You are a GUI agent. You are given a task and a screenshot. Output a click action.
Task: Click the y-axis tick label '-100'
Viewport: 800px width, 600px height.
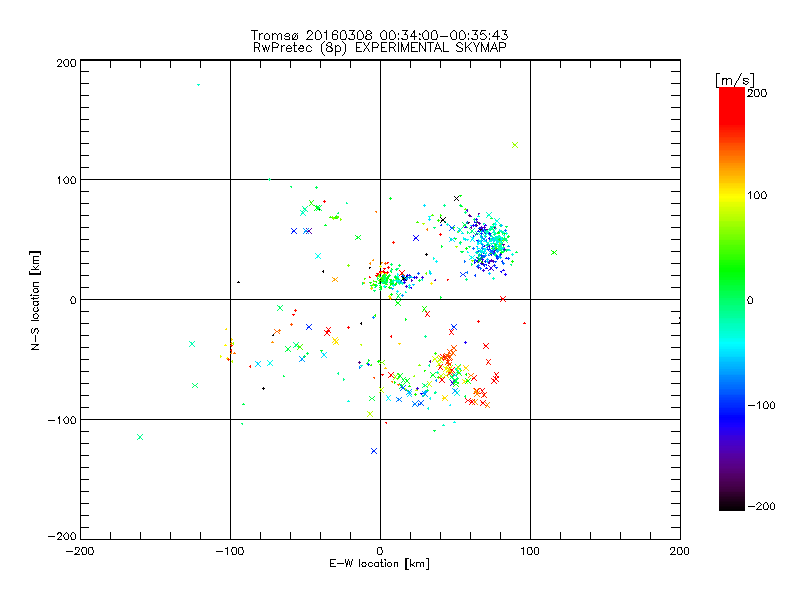[62, 420]
